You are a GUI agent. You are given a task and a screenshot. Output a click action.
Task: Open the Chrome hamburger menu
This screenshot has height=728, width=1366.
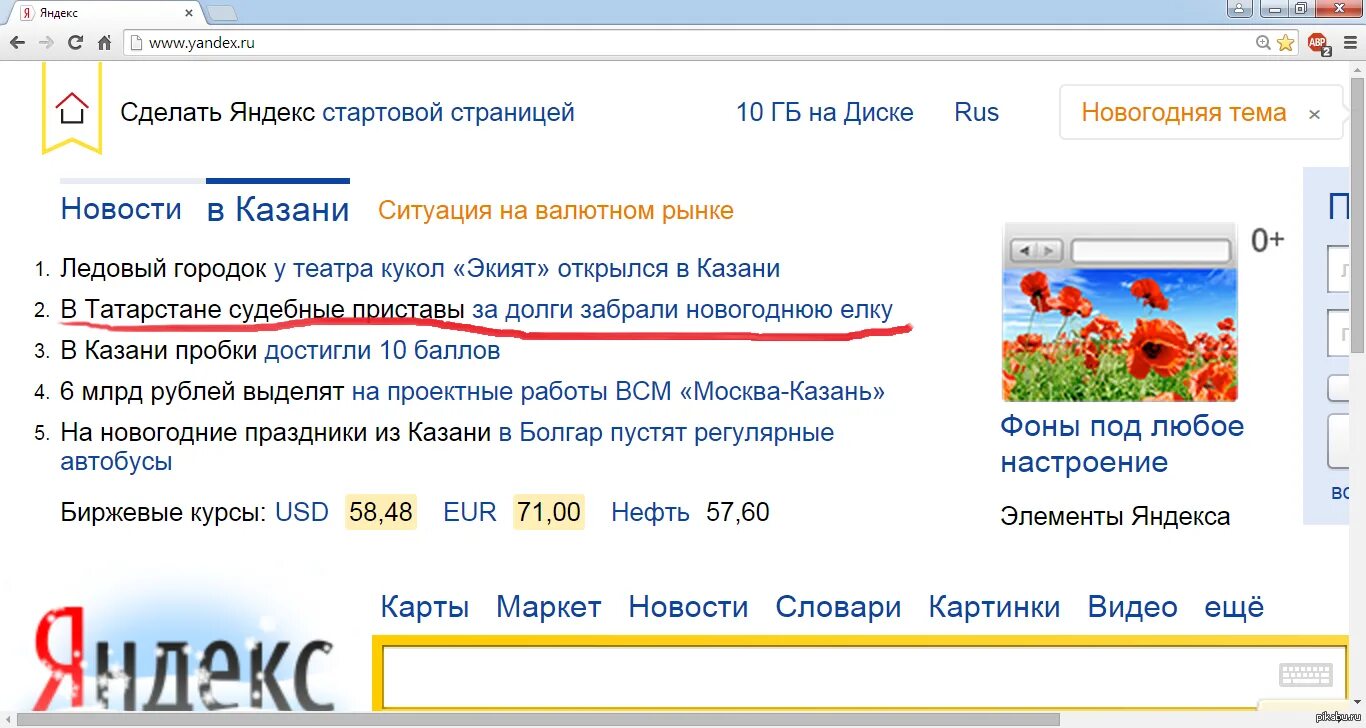coord(1349,43)
